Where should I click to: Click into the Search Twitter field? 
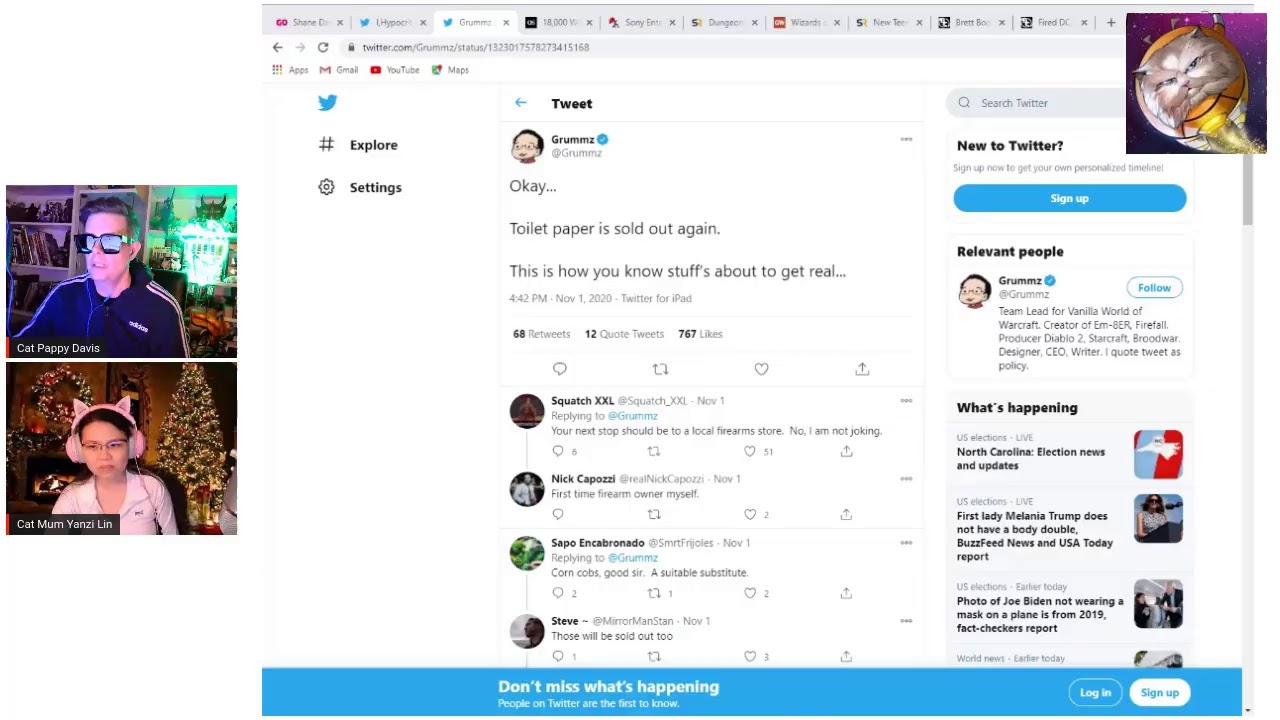(x=1040, y=103)
